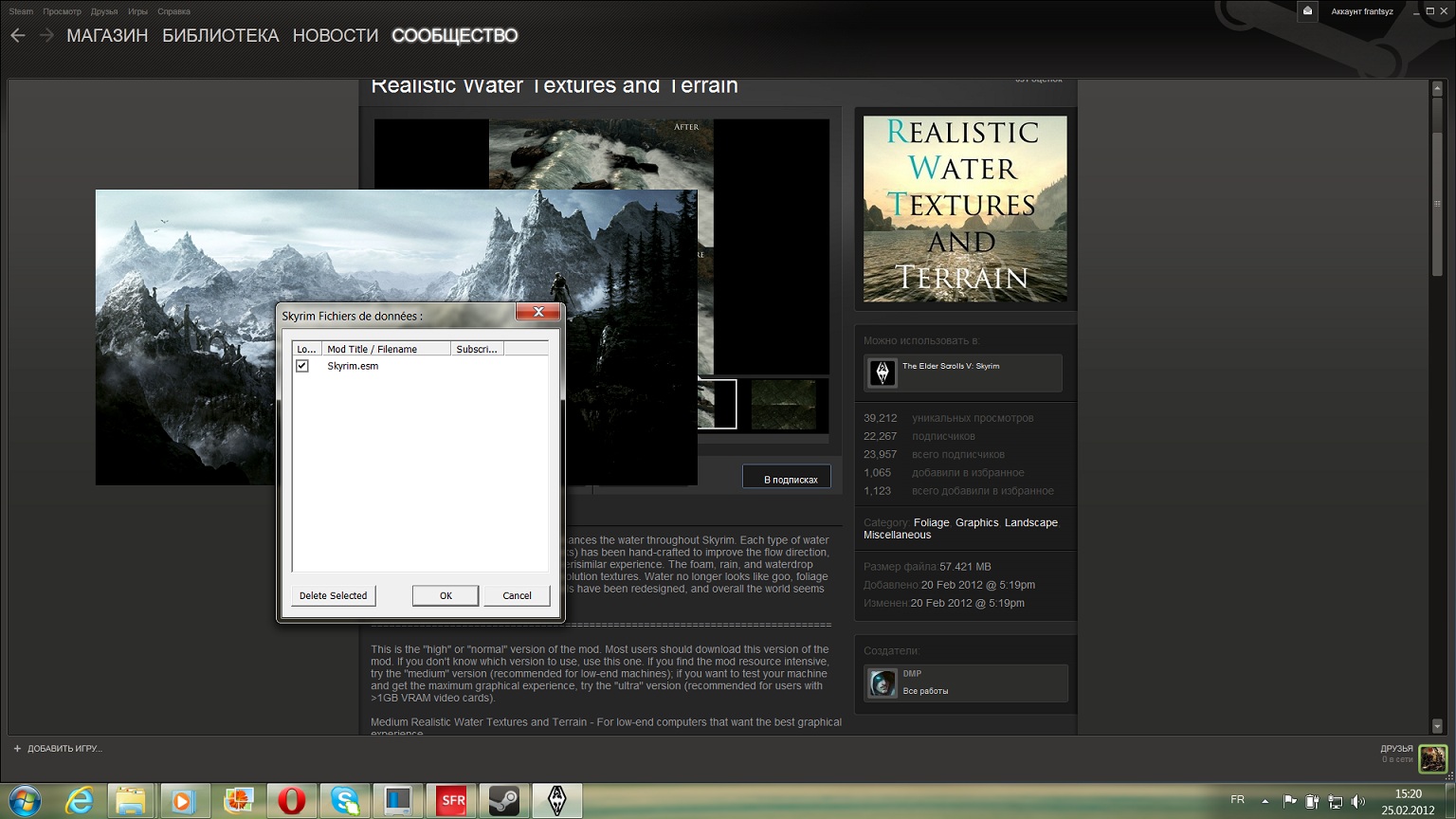Image resolution: width=1456 pixels, height=819 pixels.
Task: Open Skype from the taskbar
Action: tap(344, 801)
